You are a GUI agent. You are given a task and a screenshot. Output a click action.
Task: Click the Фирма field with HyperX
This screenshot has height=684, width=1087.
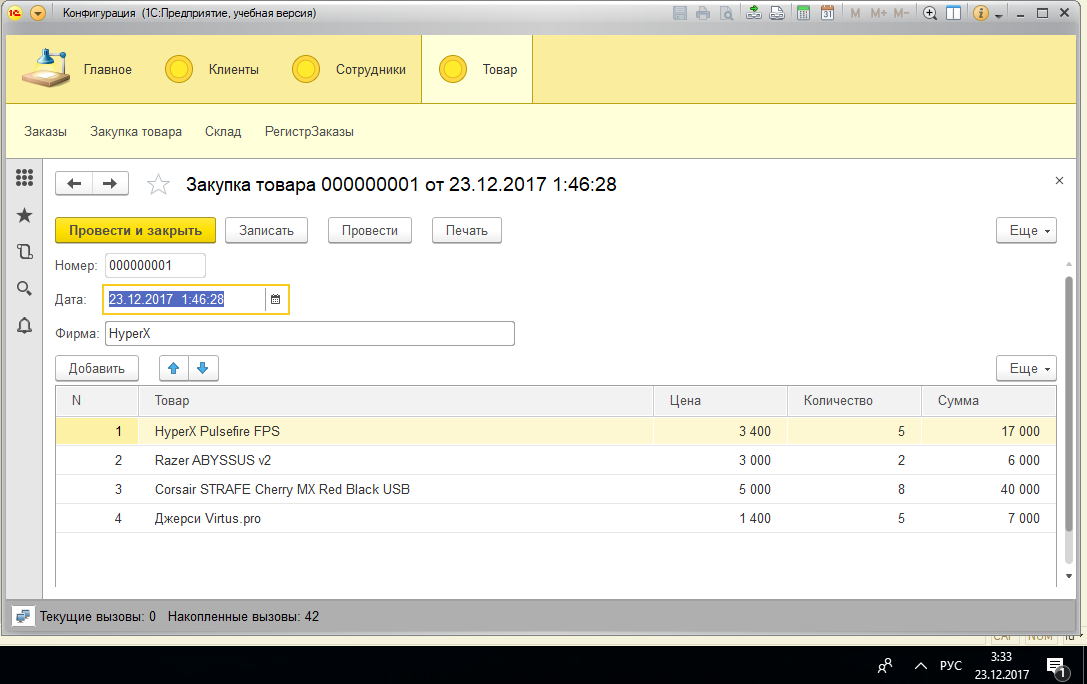(x=310, y=333)
